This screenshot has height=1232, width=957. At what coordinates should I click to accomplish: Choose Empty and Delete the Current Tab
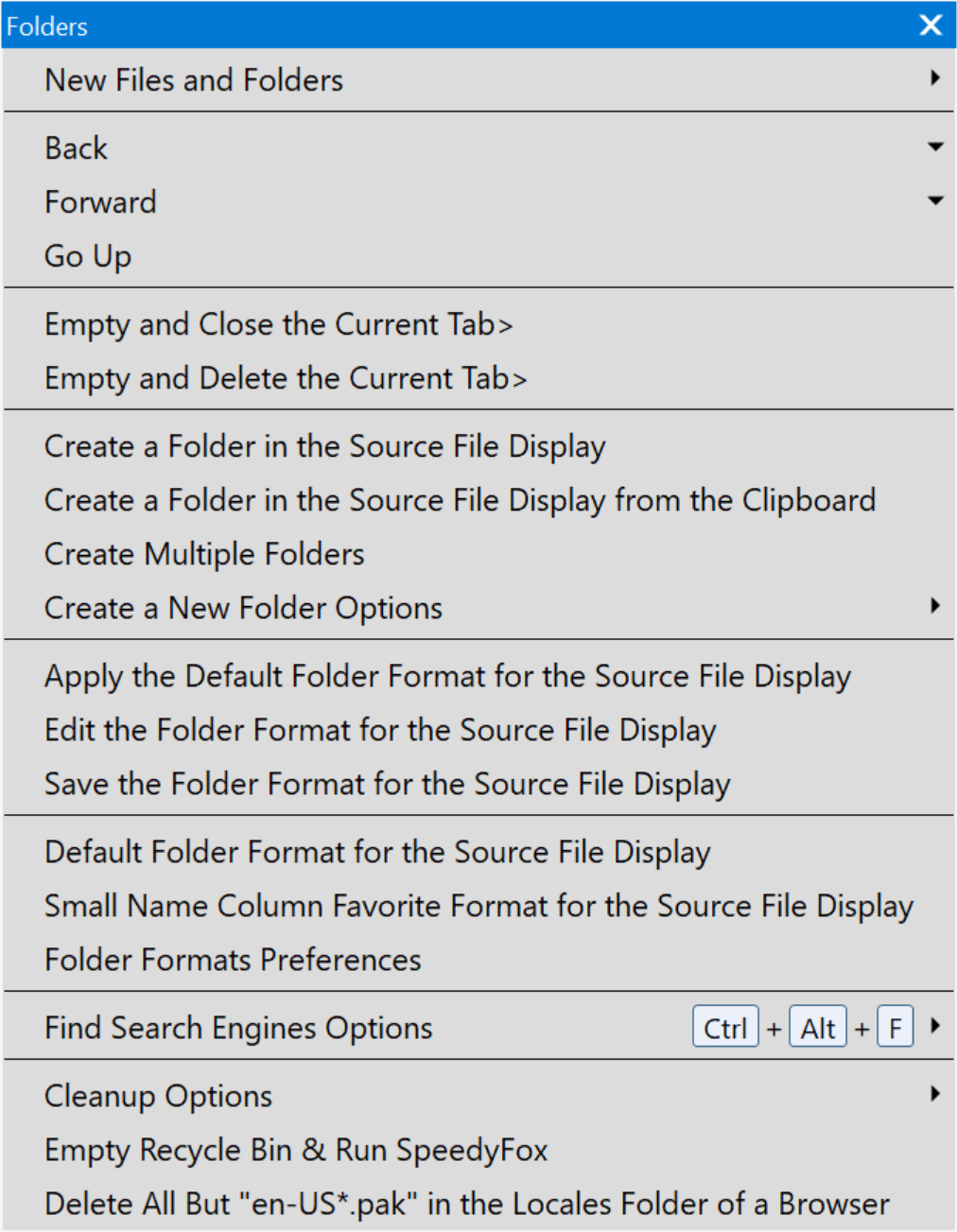pyautogui.click(x=285, y=378)
